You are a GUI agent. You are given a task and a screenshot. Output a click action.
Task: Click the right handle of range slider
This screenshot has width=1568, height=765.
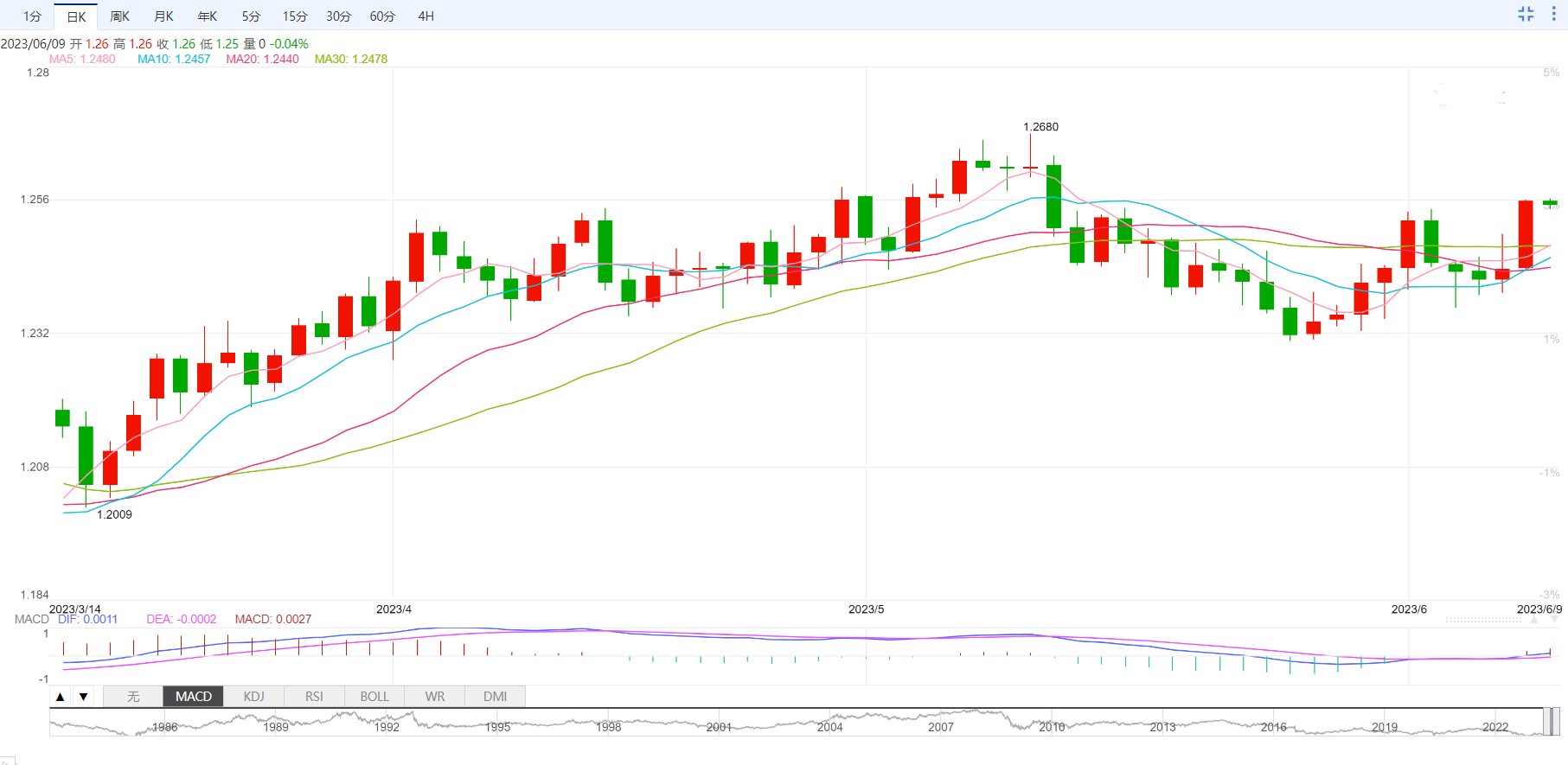click(1556, 722)
